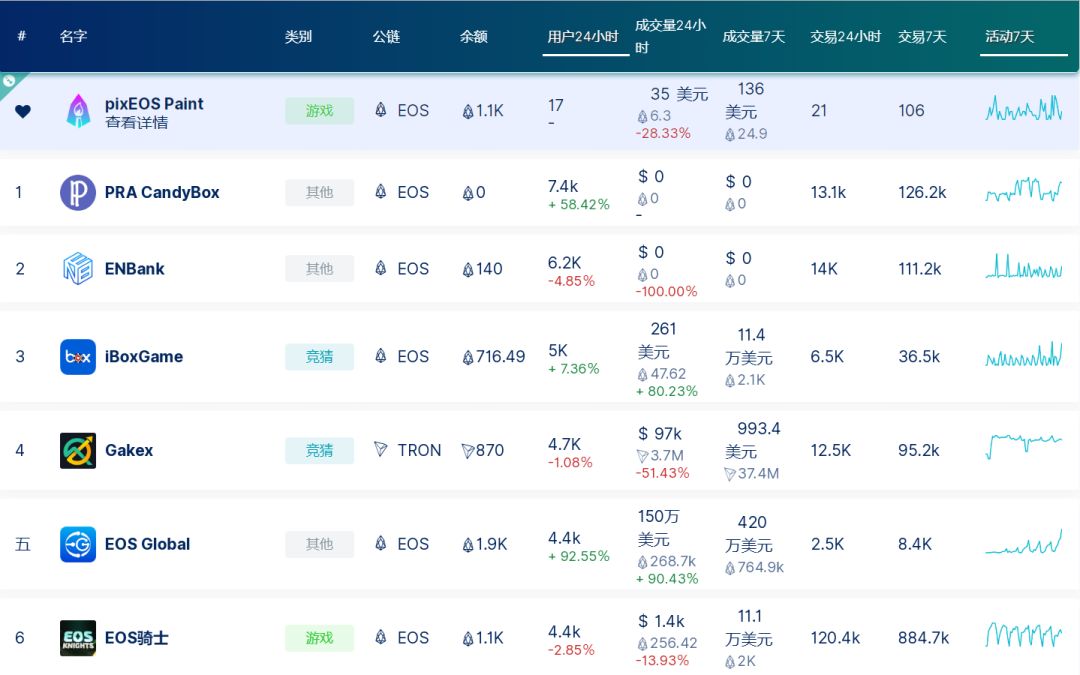Click the 其他 tag on PRA CandyBox
1080x675 pixels.
click(320, 193)
